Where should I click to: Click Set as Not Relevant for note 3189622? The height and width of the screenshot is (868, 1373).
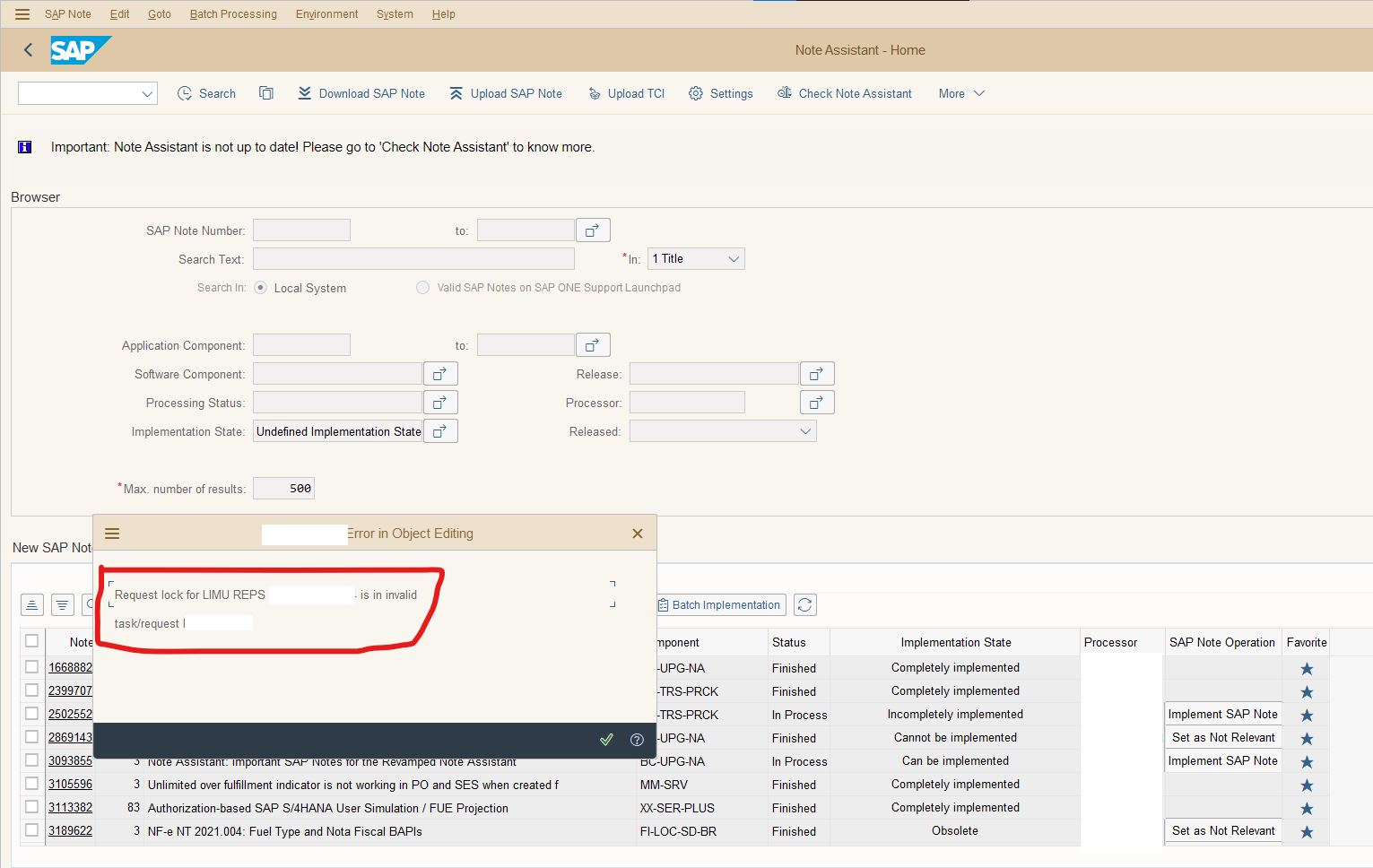pyautogui.click(x=1222, y=831)
